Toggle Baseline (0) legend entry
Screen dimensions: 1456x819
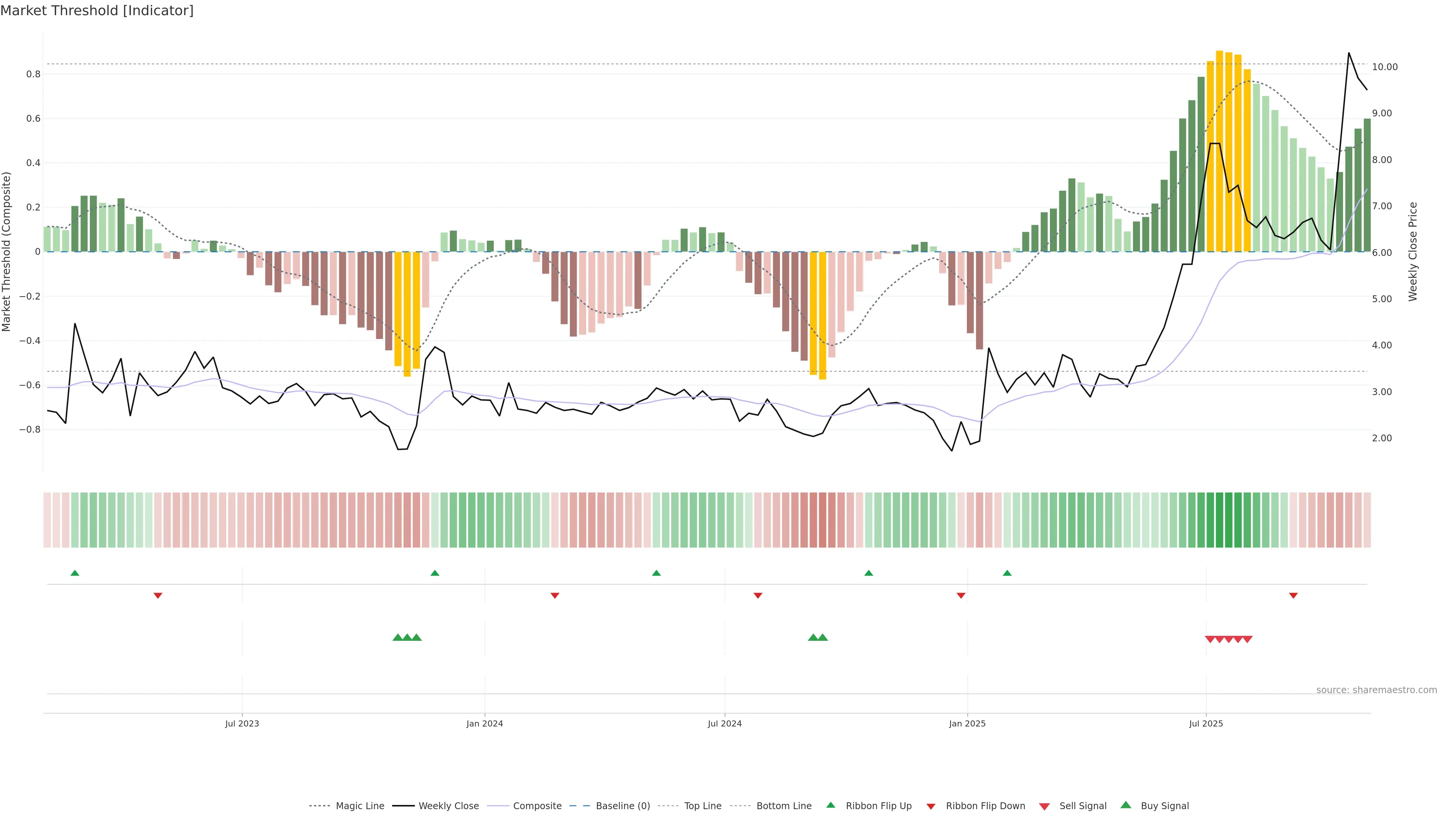622,806
